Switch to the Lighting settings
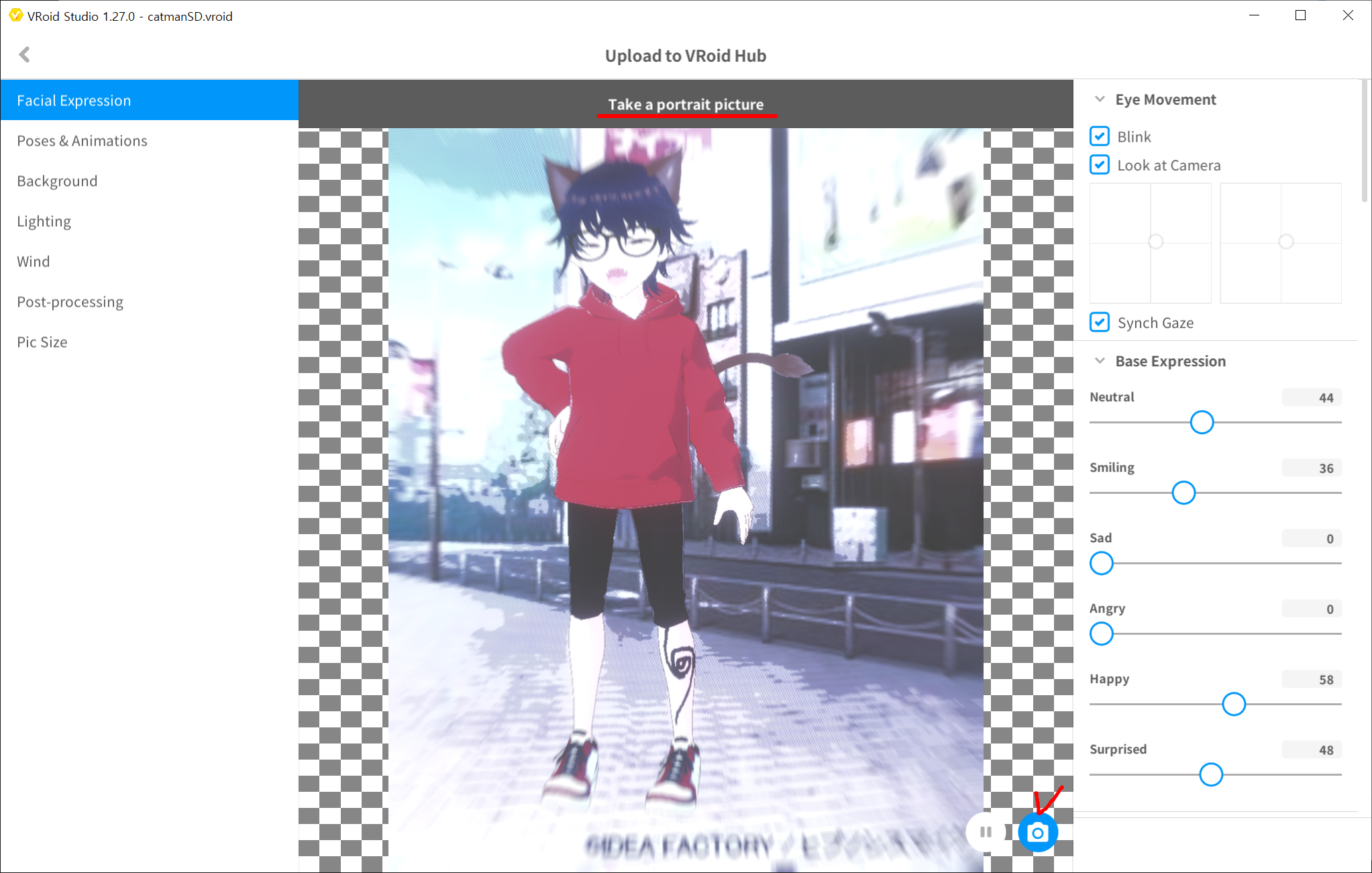The image size is (1372, 873). click(x=44, y=221)
